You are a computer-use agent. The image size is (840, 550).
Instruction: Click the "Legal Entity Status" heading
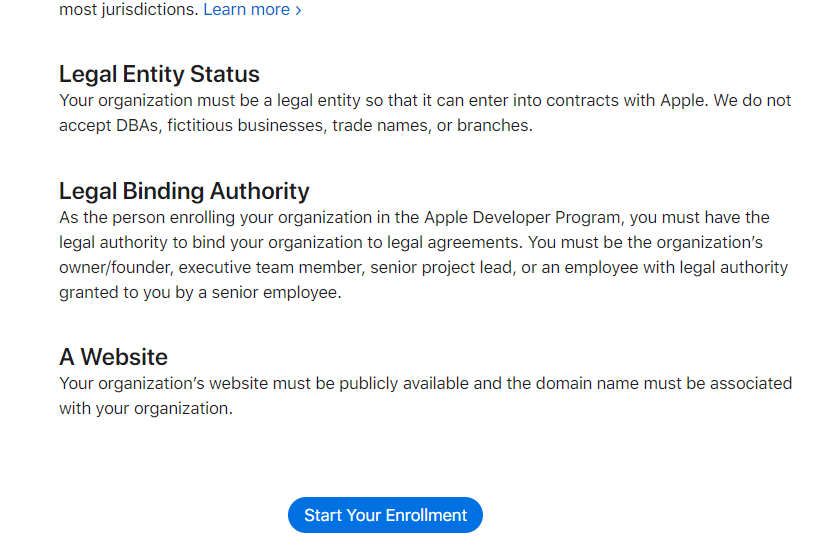pos(159,74)
